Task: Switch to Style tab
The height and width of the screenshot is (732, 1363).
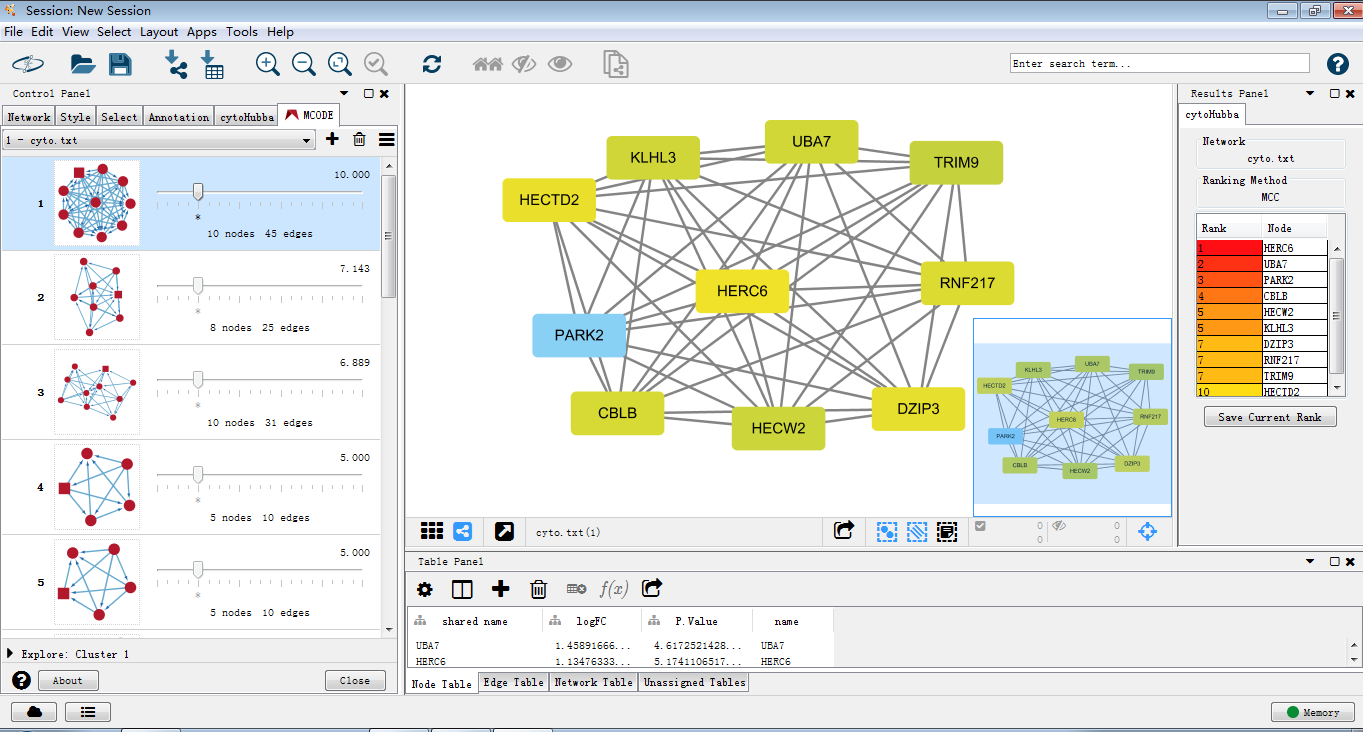Action: [x=76, y=117]
